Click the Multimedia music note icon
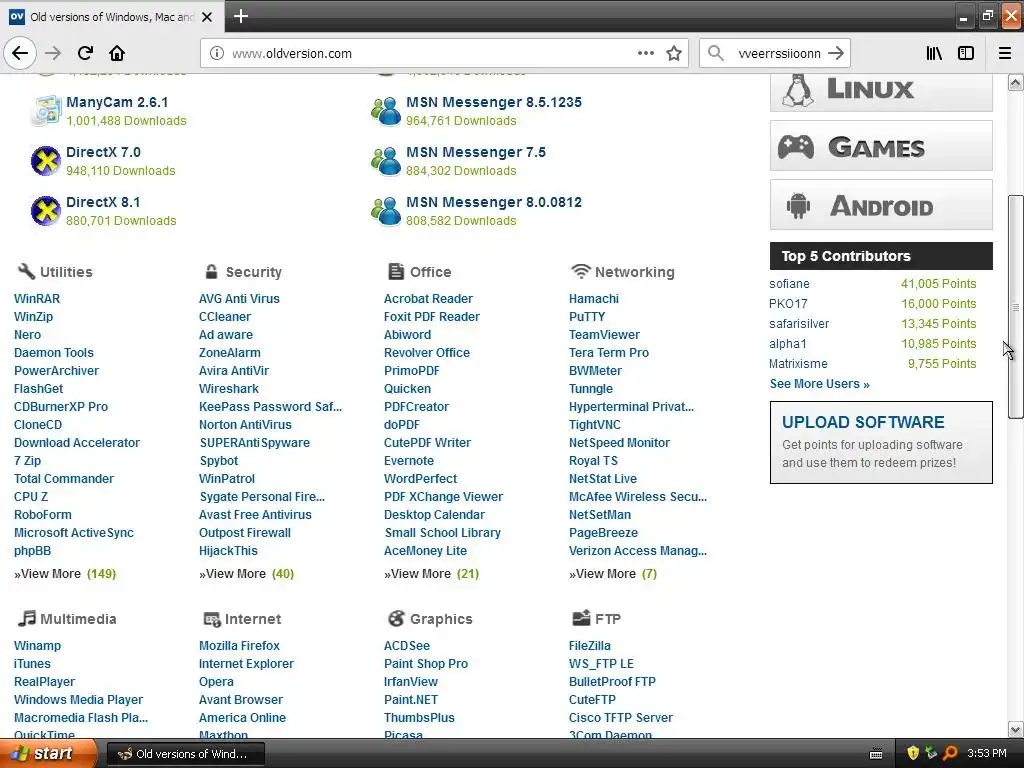 point(27,618)
